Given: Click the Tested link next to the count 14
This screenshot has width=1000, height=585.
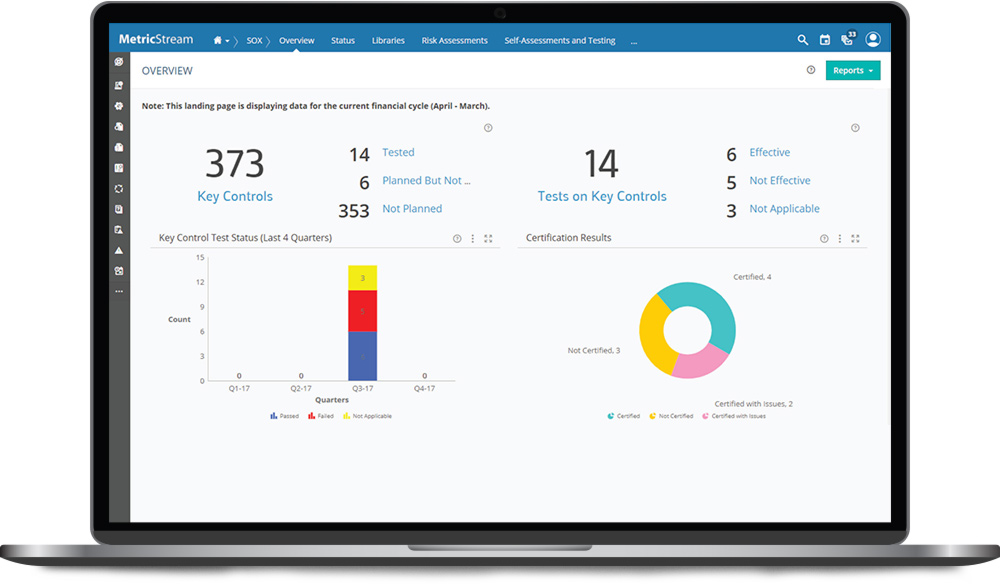Looking at the screenshot, I should click(x=398, y=152).
